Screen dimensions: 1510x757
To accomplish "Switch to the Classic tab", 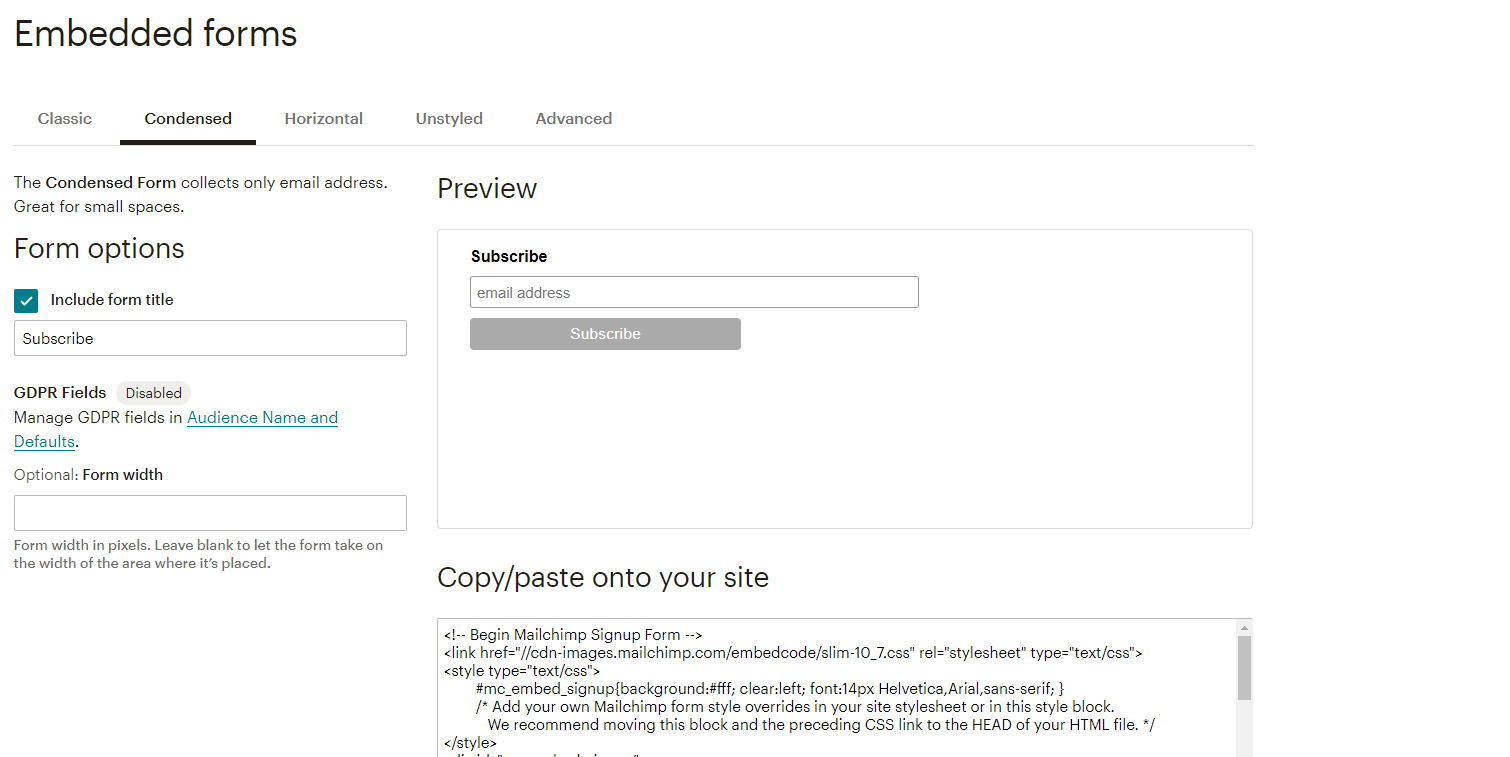I will pyautogui.click(x=65, y=118).
